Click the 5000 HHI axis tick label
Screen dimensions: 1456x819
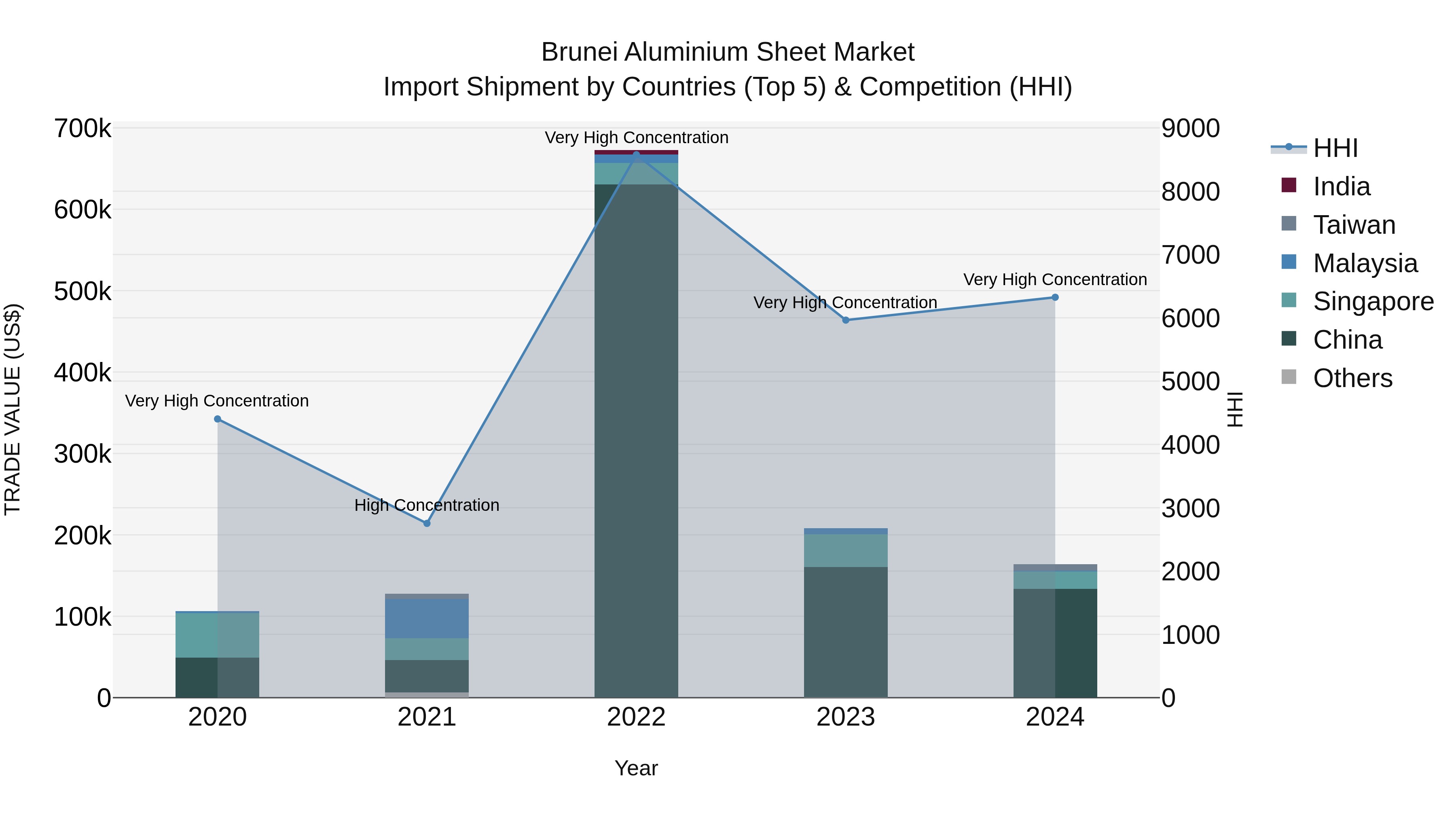pyautogui.click(x=1191, y=381)
